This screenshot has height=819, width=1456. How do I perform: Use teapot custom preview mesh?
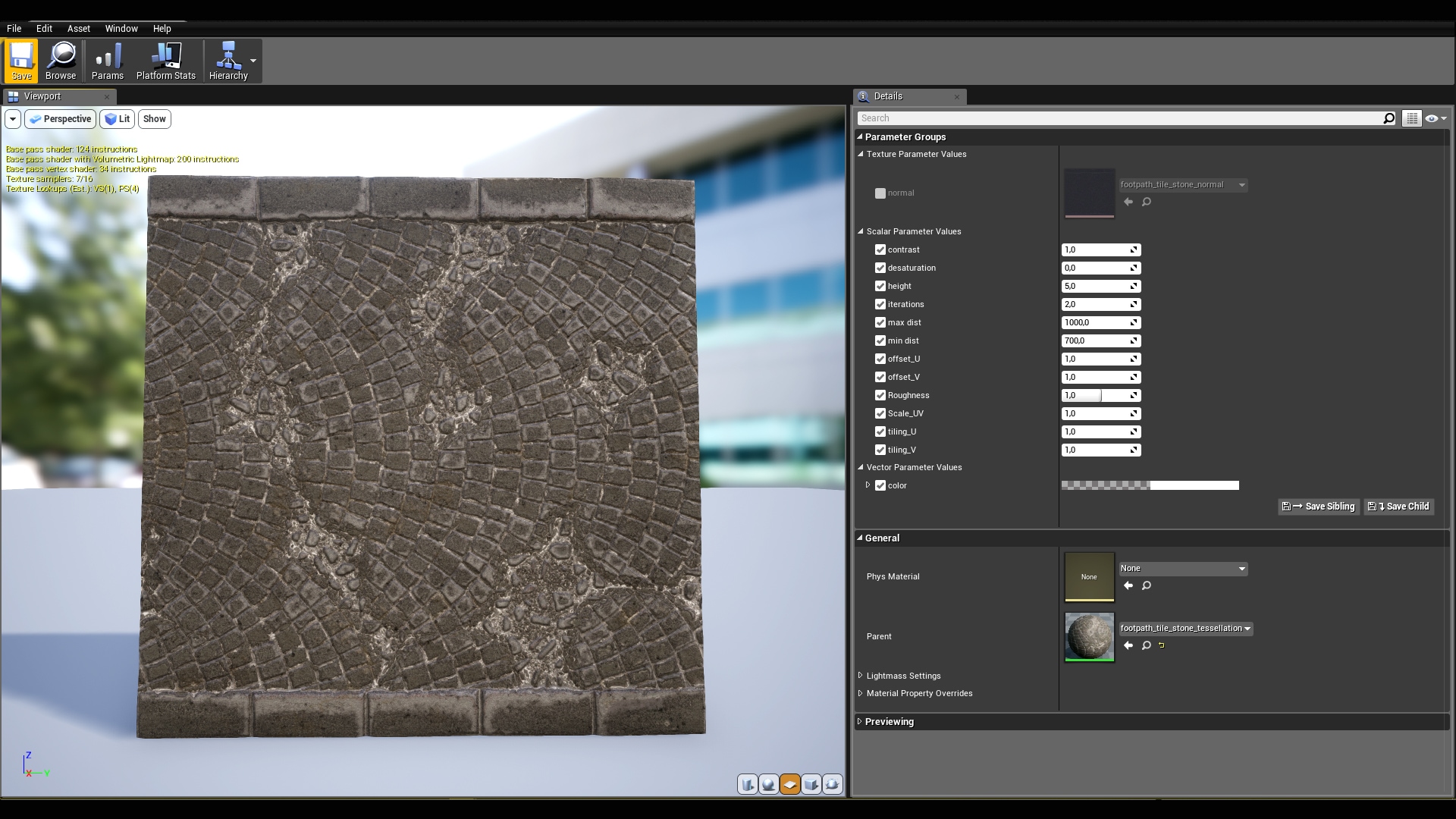(x=832, y=784)
